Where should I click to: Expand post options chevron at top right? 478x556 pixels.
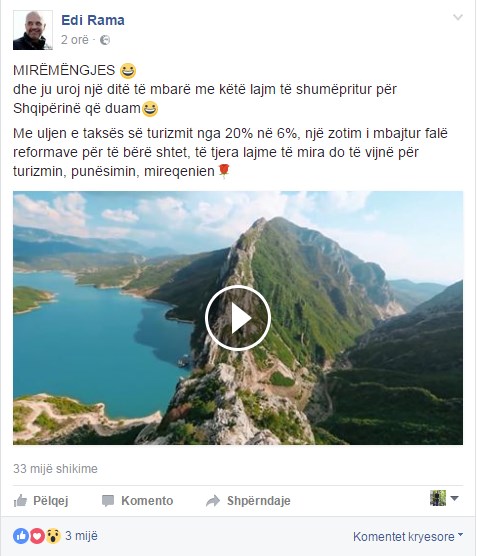coord(458,17)
